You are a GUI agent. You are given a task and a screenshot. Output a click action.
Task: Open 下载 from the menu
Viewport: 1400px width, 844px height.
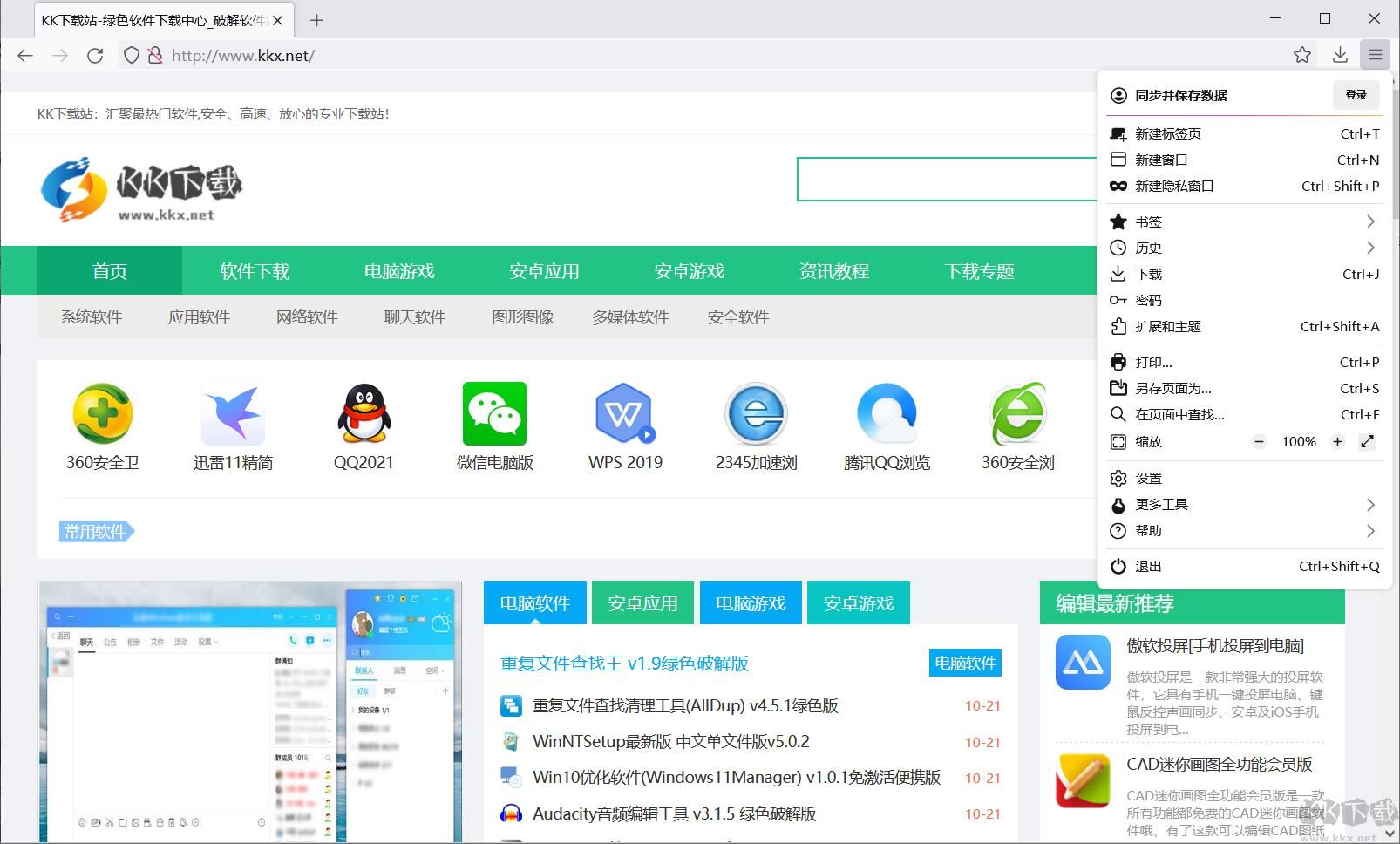pyautogui.click(x=1244, y=274)
